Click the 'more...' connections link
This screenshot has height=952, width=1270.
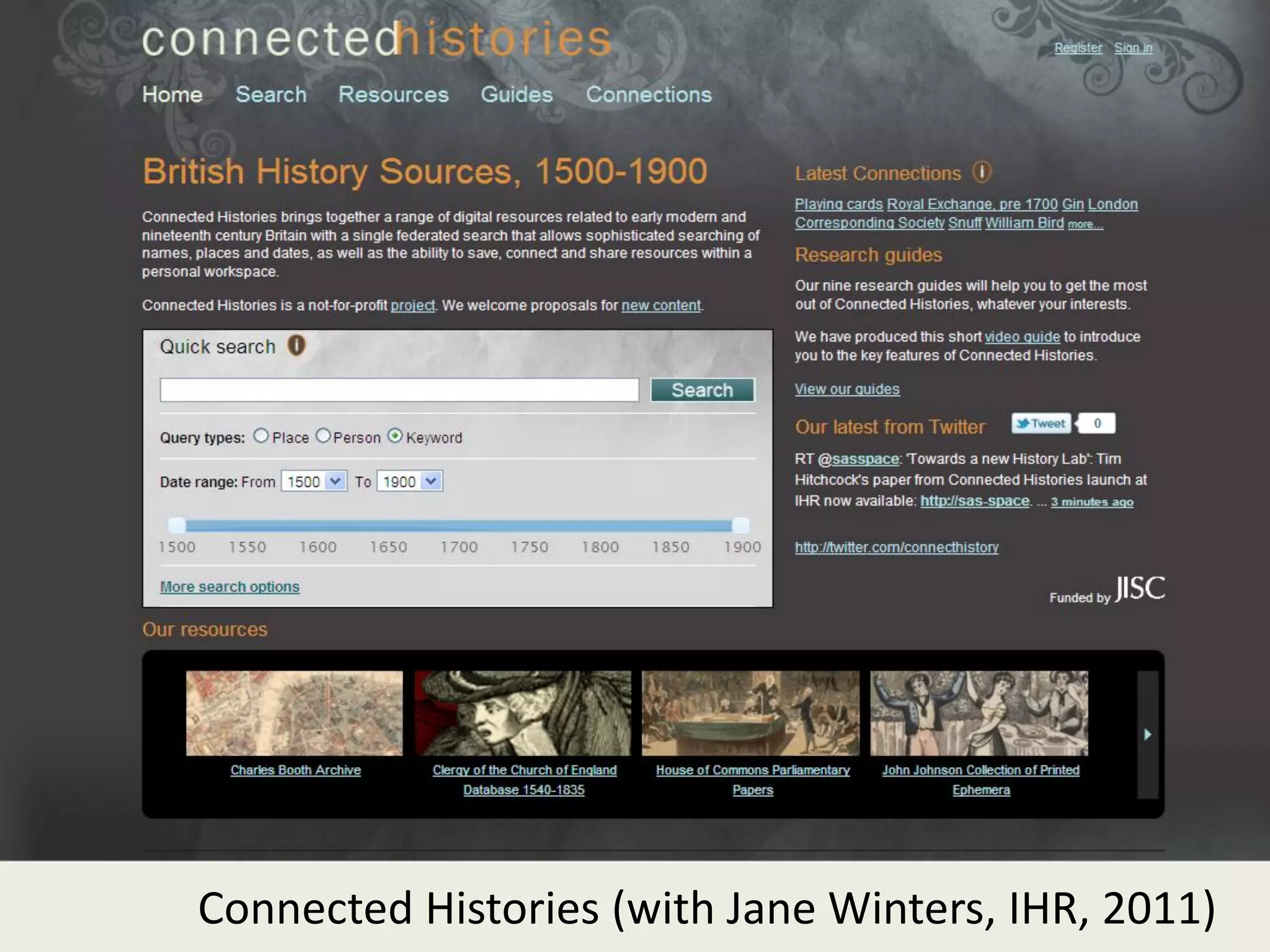1085,224
